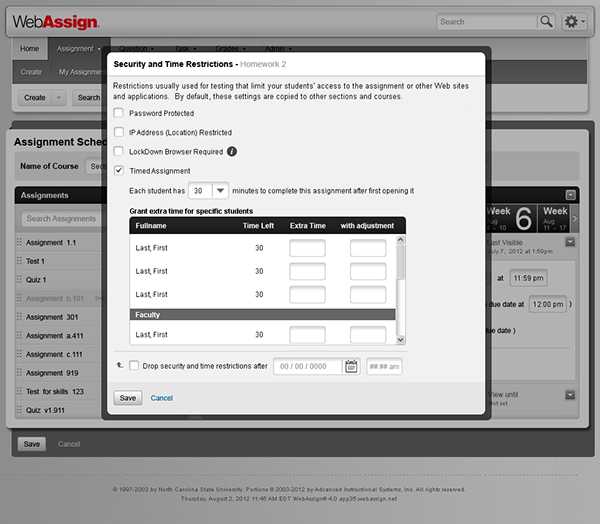Click the LockDown Browser info icon

(232, 151)
